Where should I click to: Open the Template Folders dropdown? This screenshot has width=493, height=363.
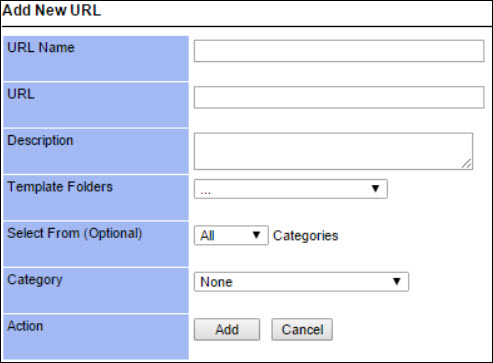291,189
